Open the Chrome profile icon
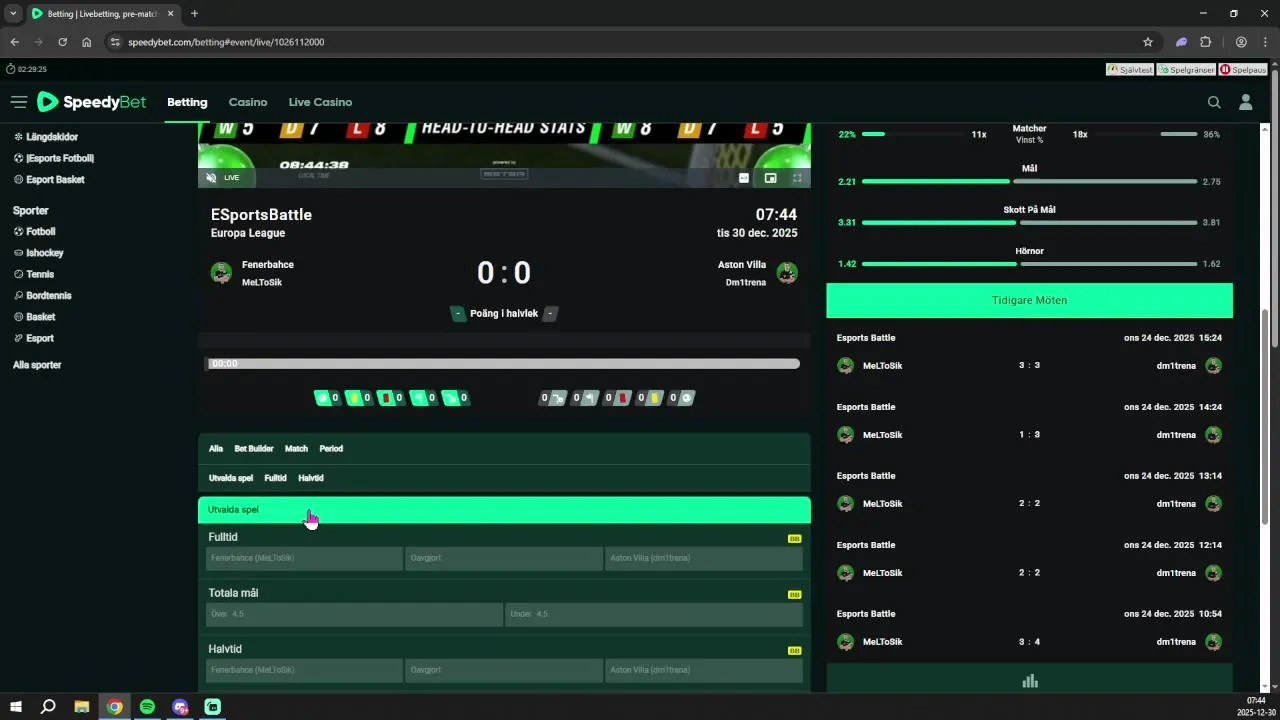 point(1241,42)
